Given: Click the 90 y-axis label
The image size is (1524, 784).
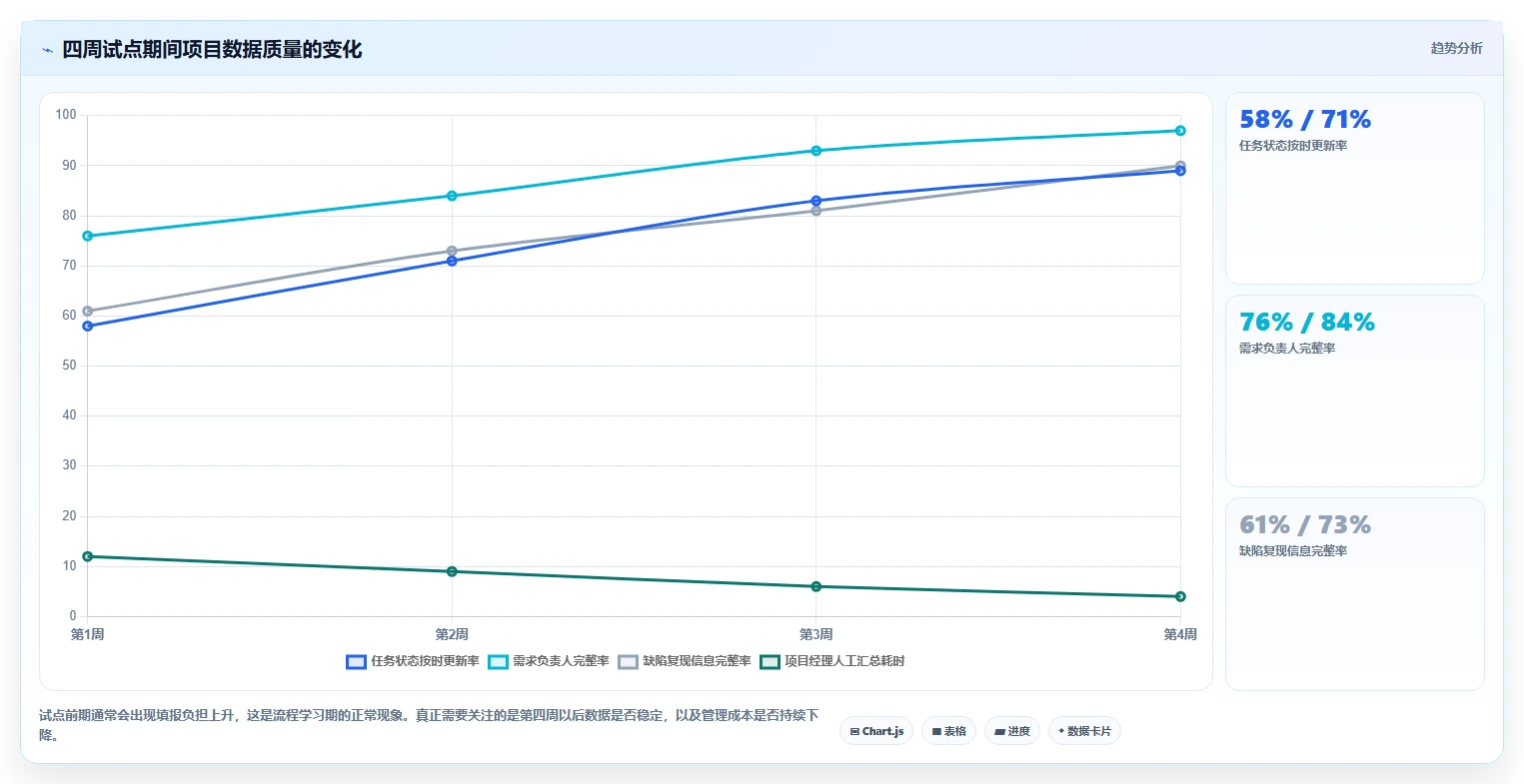Looking at the screenshot, I should (69, 165).
